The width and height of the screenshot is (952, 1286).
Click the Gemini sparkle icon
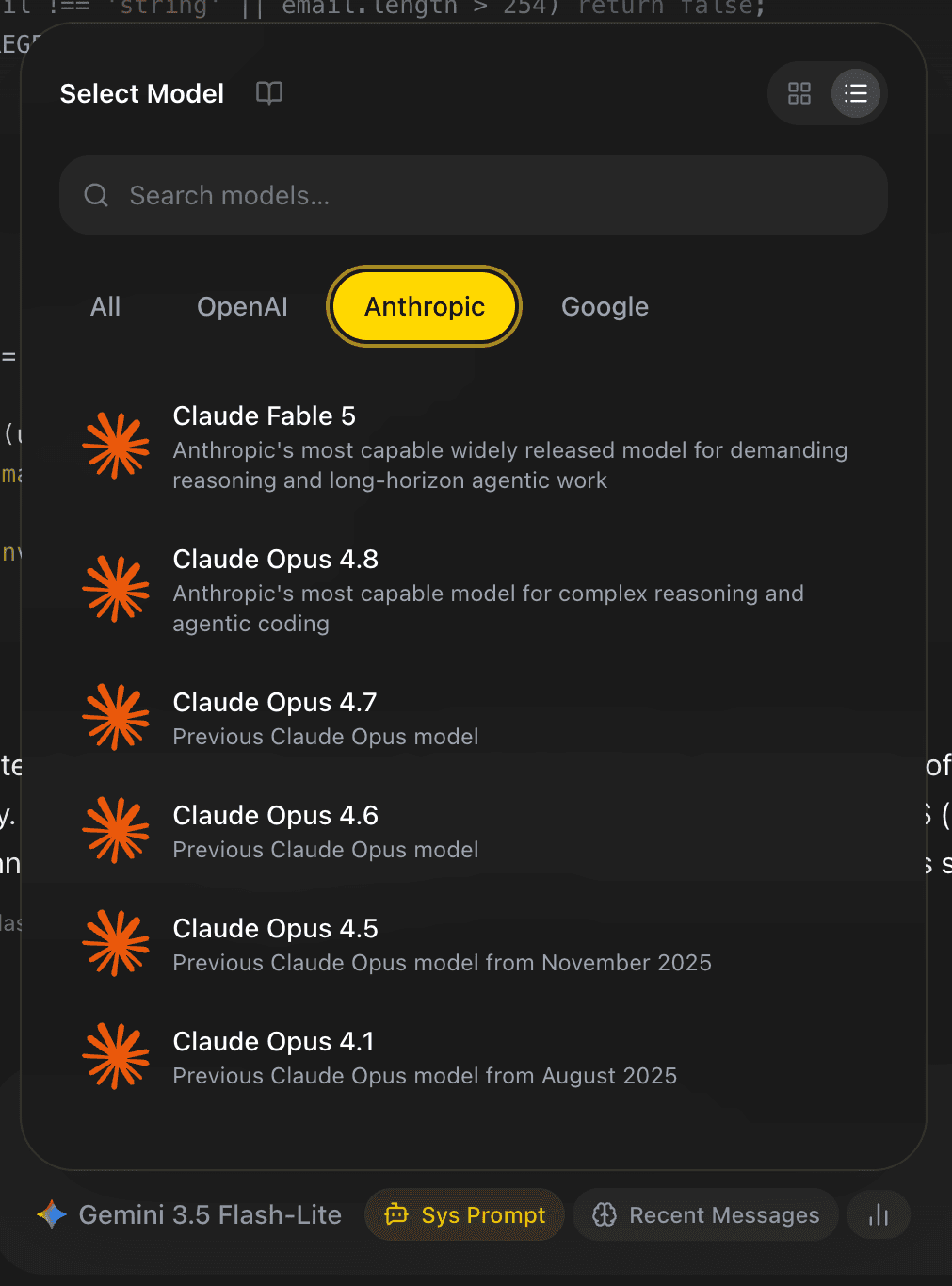coord(52,1215)
